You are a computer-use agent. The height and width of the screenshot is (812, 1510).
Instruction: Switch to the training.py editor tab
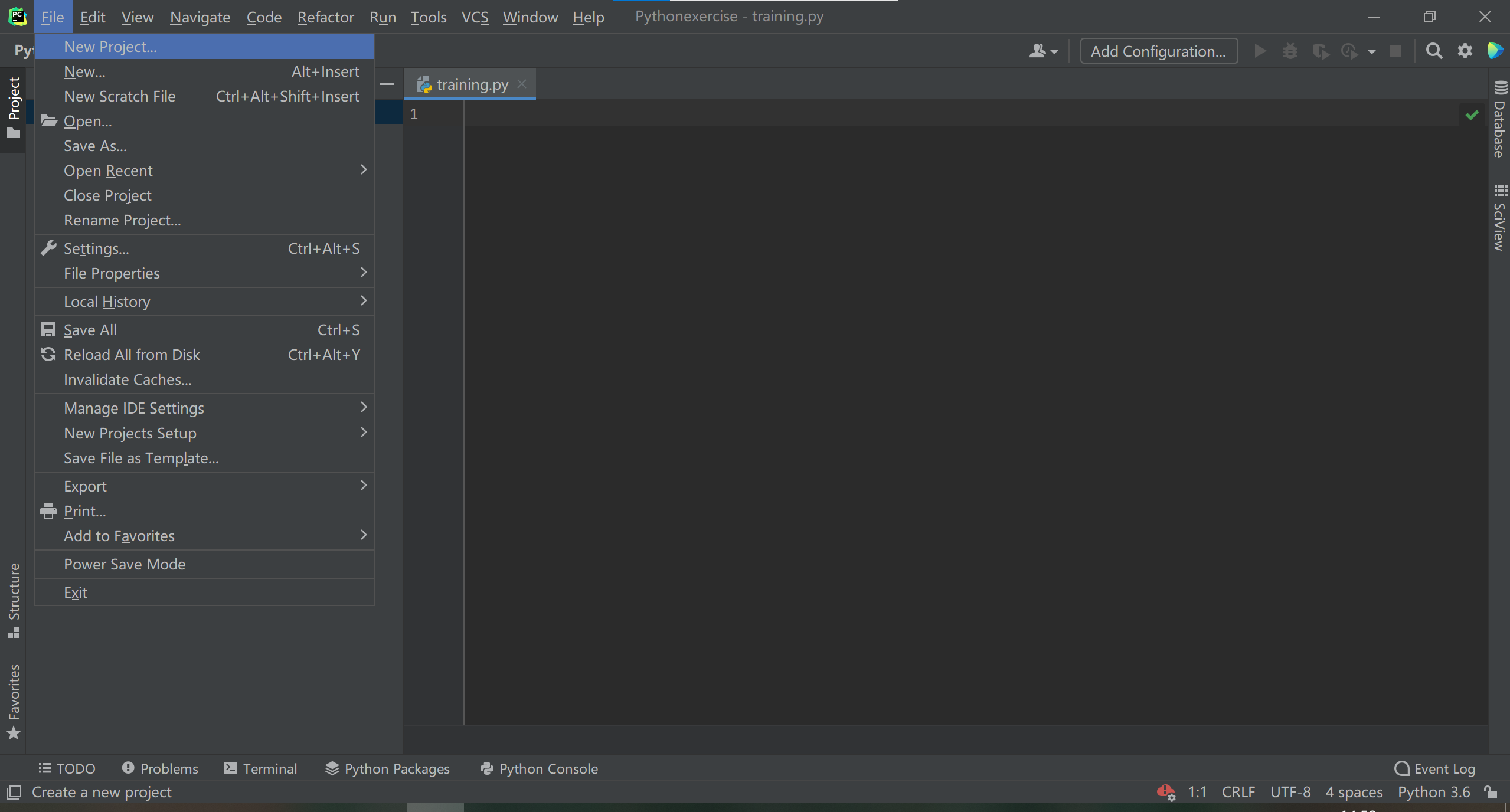(x=471, y=85)
